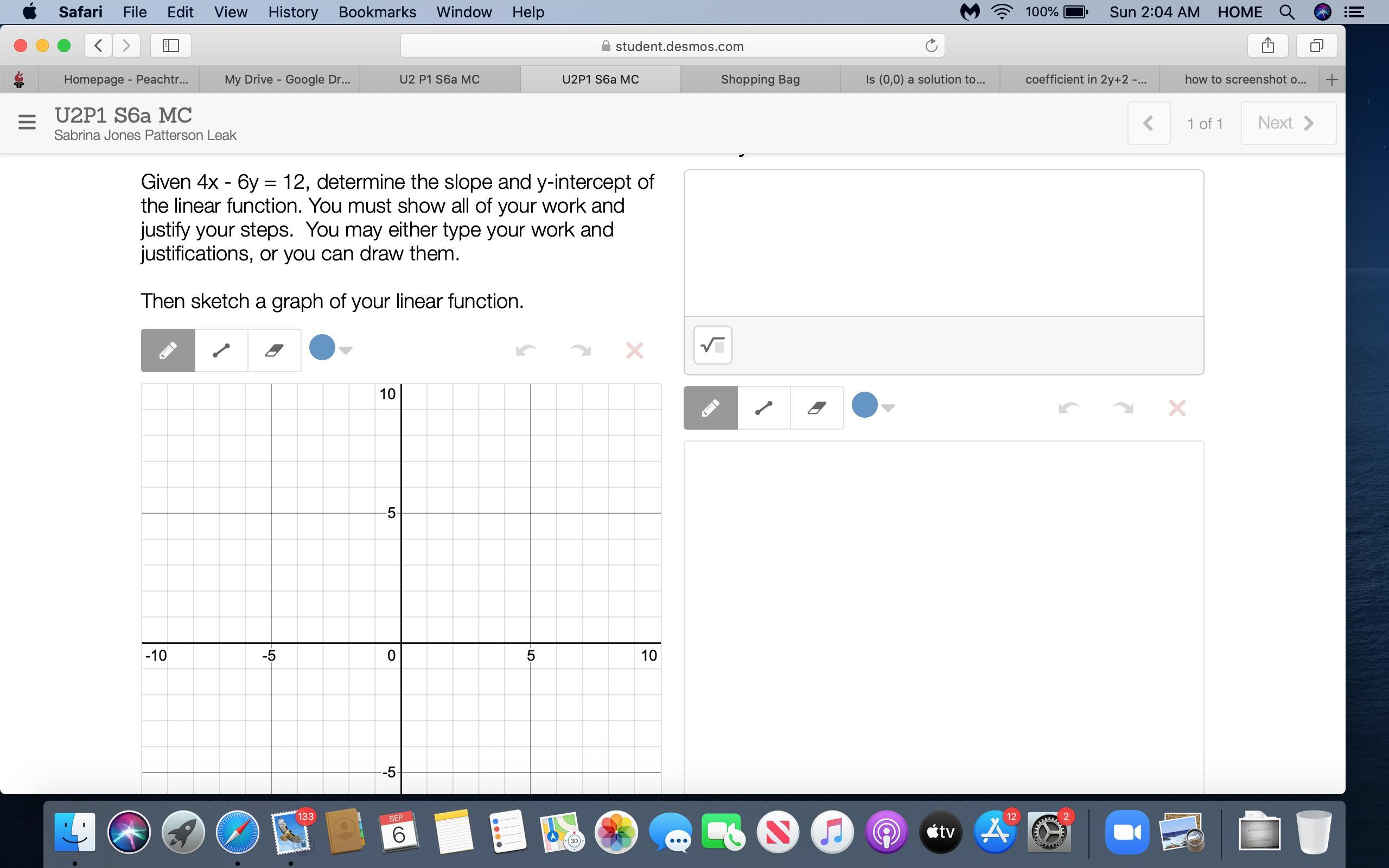Activate the pencil tool on the right sketch toolbar
The height and width of the screenshot is (868, 1389).
click(x=710, y=408)
